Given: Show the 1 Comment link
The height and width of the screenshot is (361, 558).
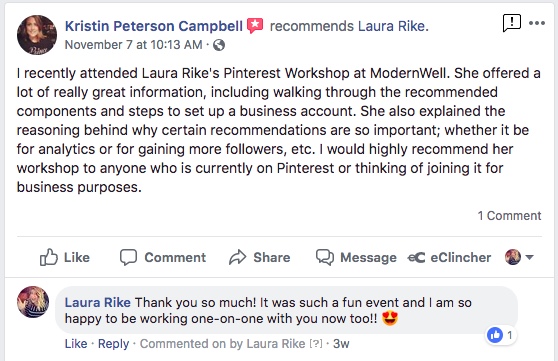Looking at the screenshot, I should 509,216.
